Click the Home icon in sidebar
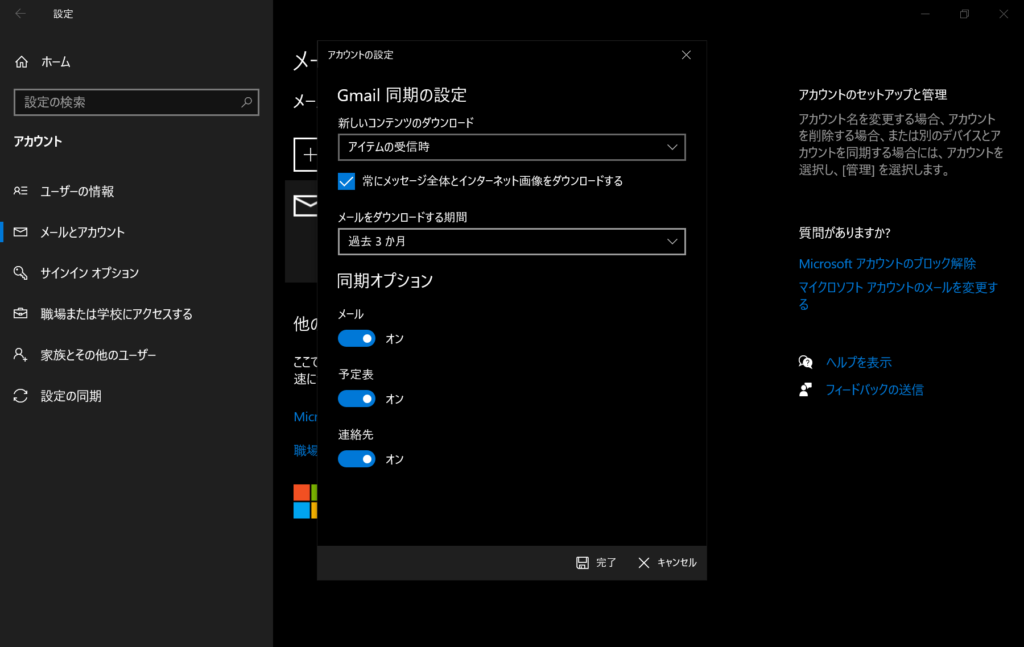The image size is (1024, 647). tap(22, 62)
